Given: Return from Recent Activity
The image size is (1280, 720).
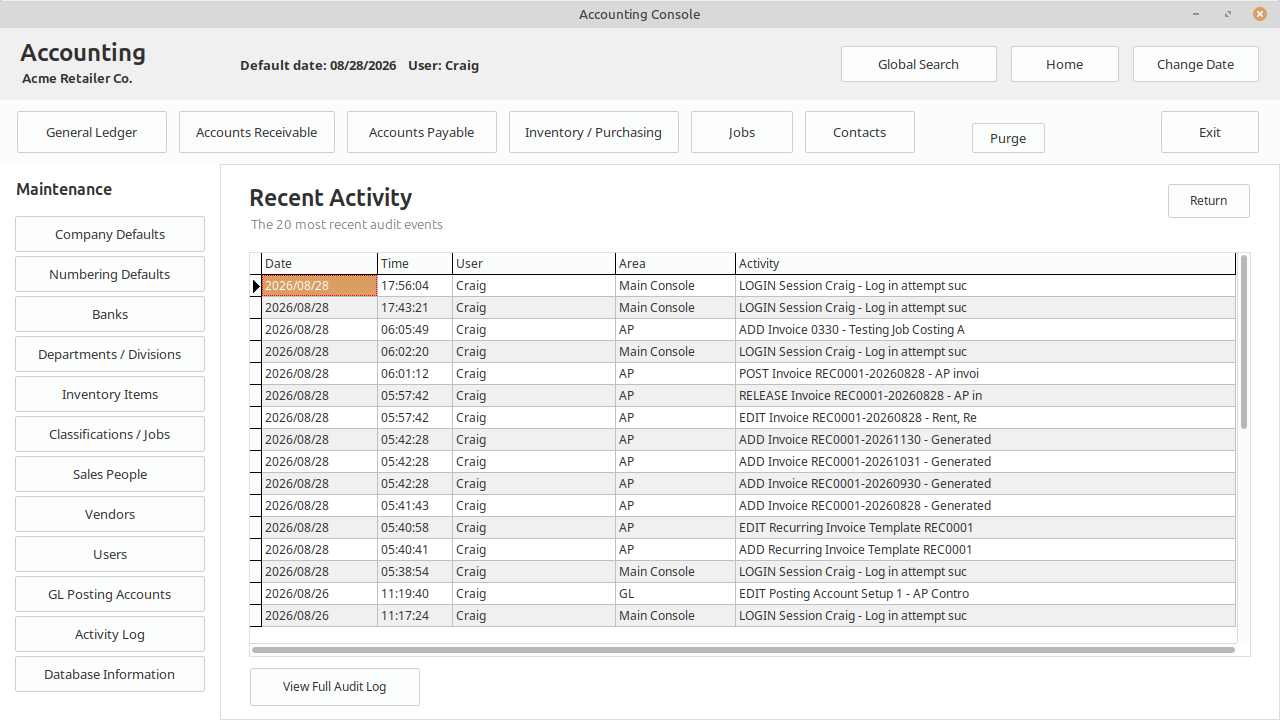Looking at the screenshot, I should [1208, 200].
